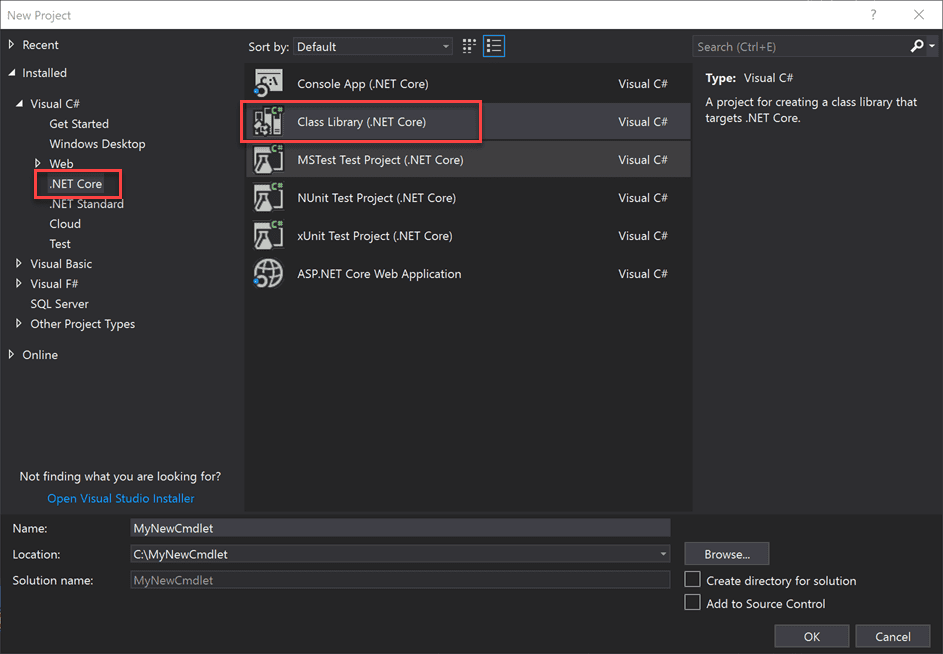Close the New Project dialog
Screen dimensions: 943x654
point(918,15)
